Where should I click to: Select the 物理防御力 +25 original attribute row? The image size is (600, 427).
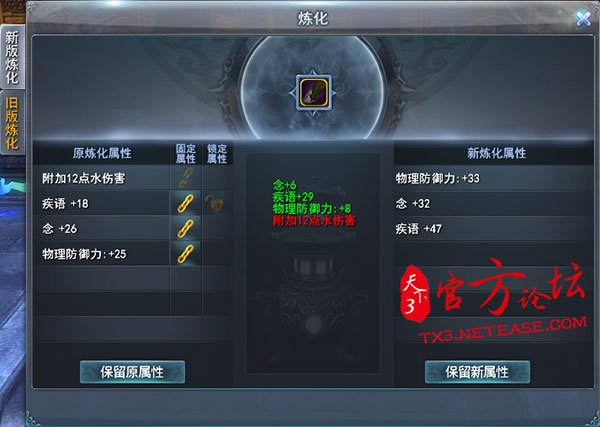click(x=101, y=254)
